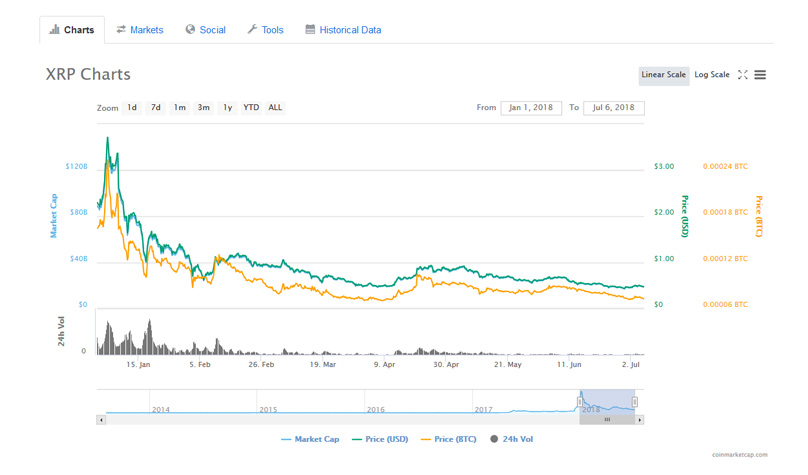
Task: Open the Historical Data tab
Action: coord(343,30)
